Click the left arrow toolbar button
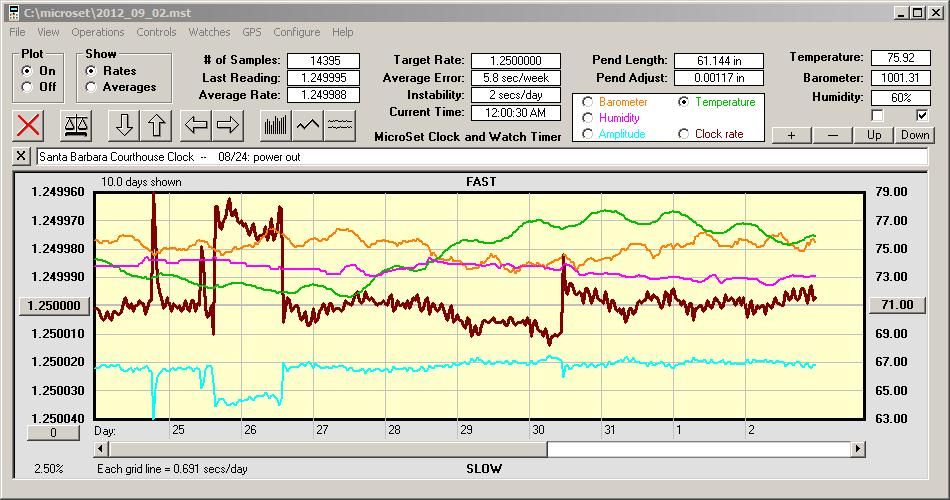This screenshot has height=500, width=950. click(x=196, y=125)
